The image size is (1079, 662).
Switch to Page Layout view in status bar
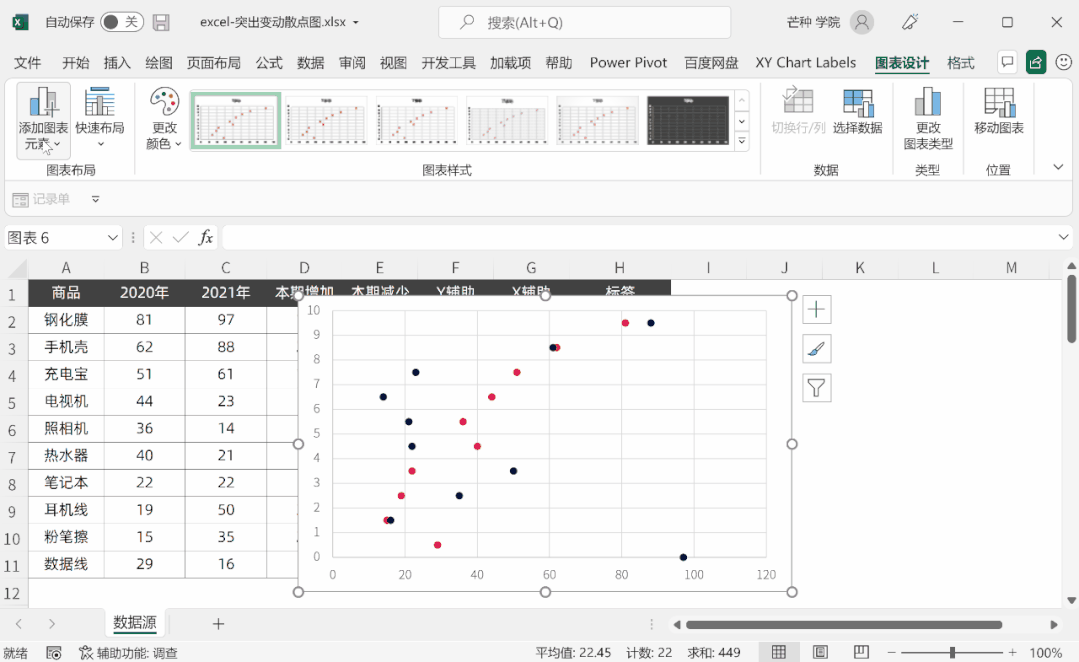tap(820, 652)
